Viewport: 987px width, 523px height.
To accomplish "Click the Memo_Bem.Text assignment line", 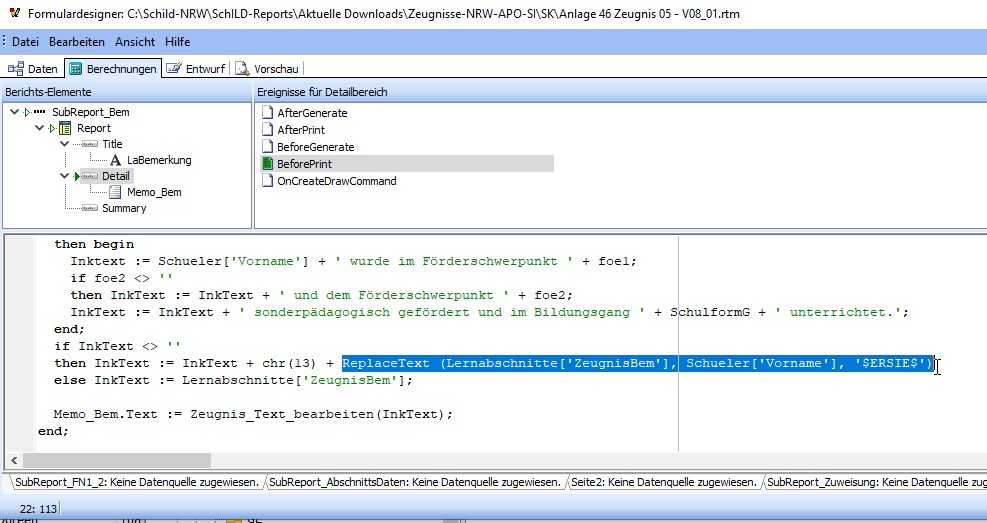I will pos(253,414).
